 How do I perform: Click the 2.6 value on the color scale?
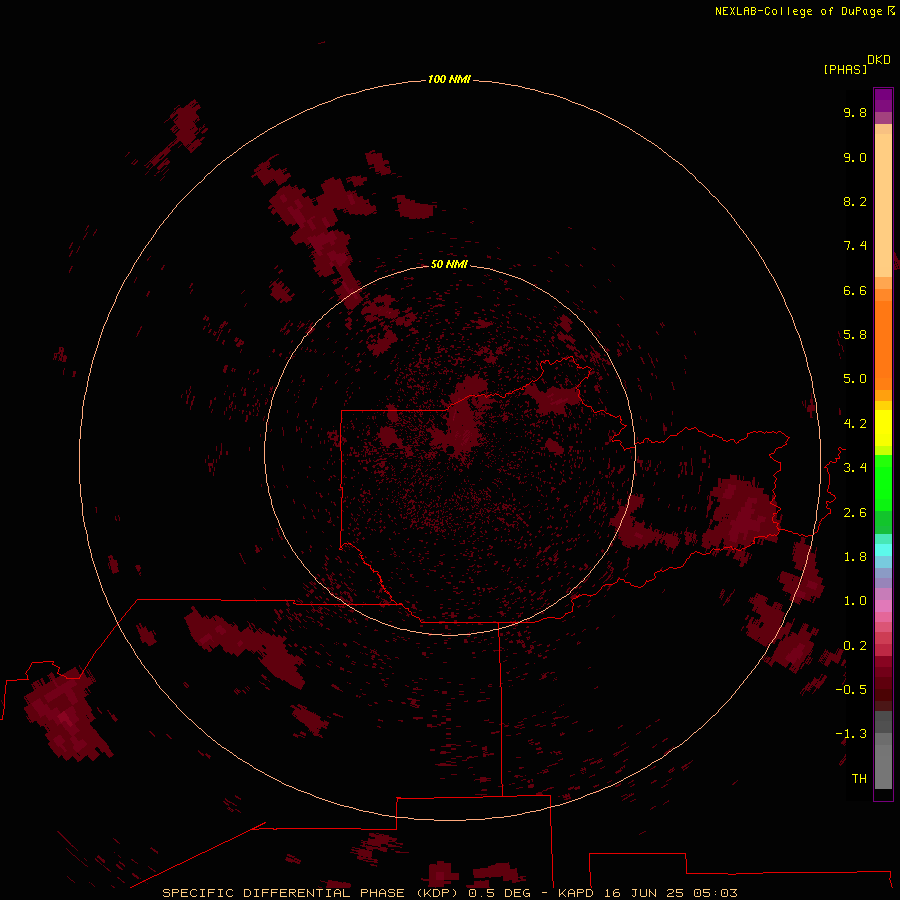[855, 513]
